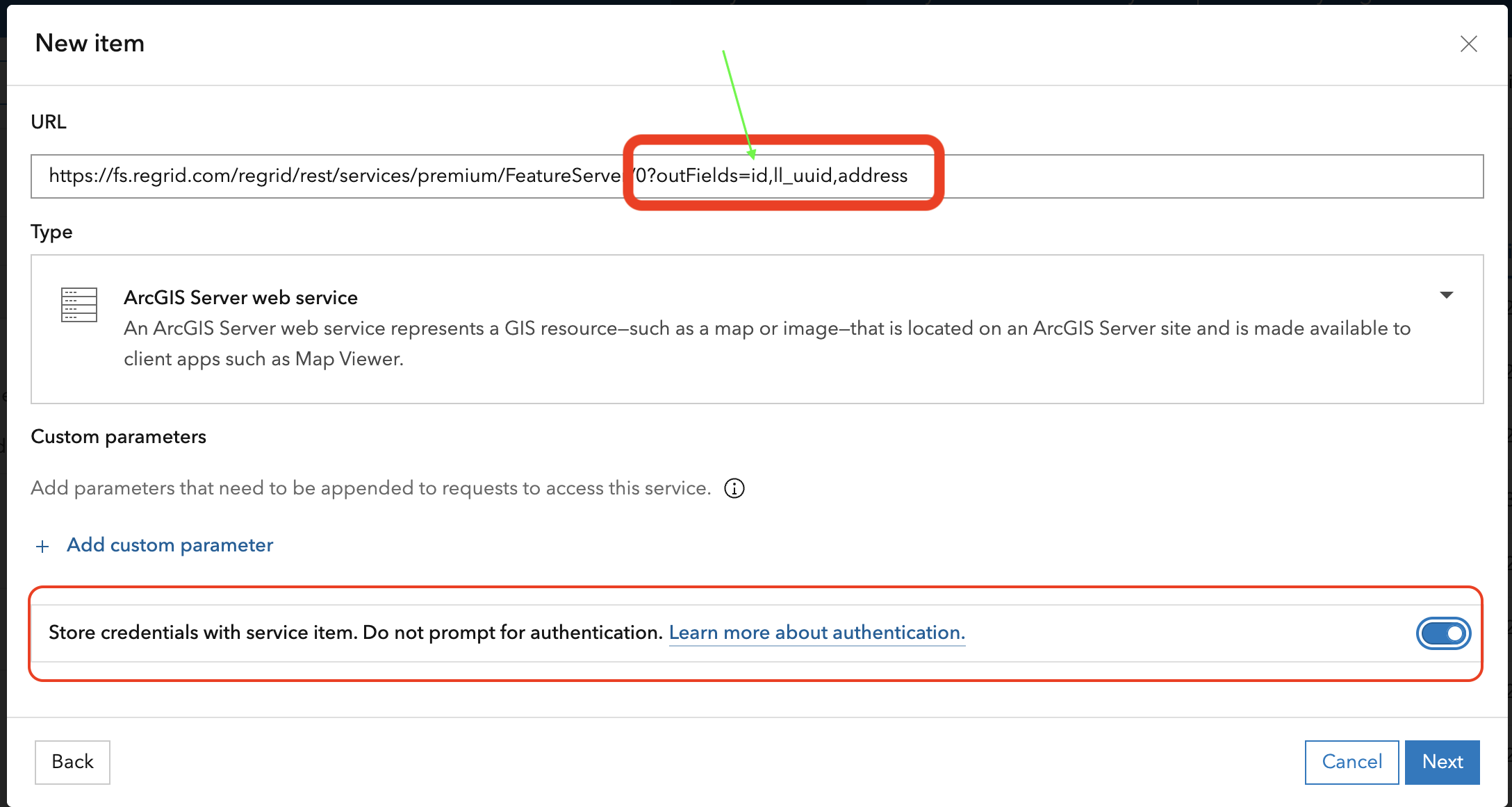Close the New item dialog with X
1512x807 pixels.
[x=1468, y=44]
